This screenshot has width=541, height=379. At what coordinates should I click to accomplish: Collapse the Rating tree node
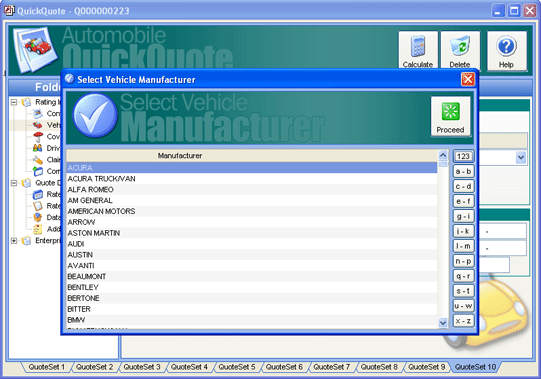click(14, 102)
